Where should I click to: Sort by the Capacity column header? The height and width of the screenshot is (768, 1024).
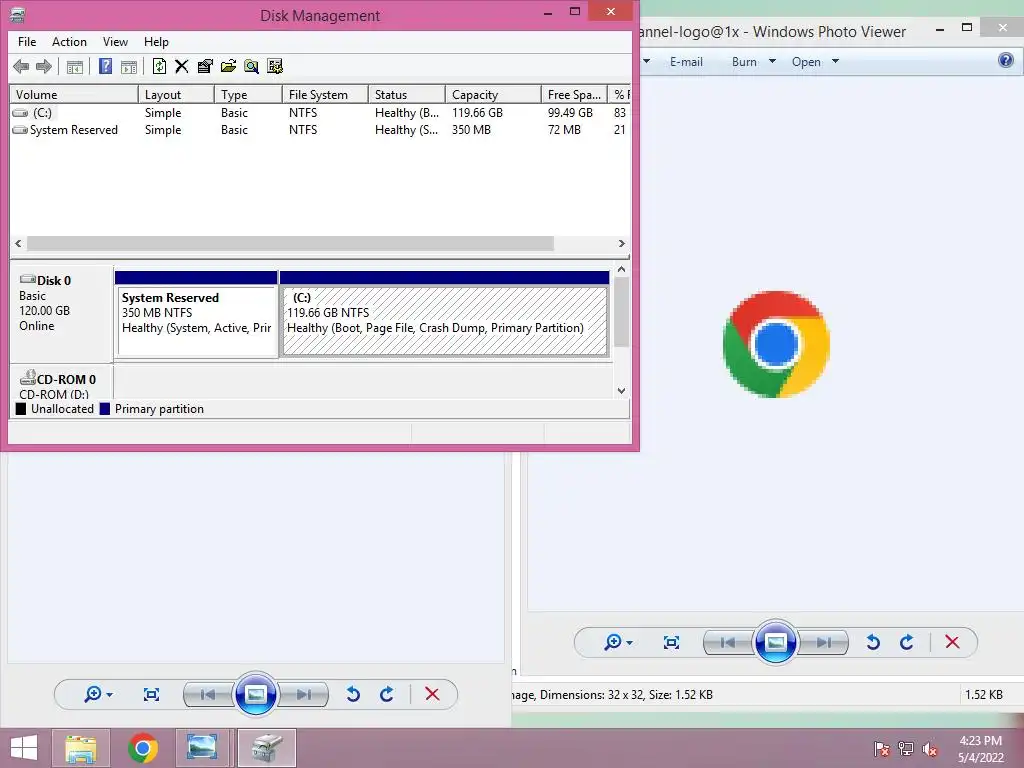[x=493, y=95]
